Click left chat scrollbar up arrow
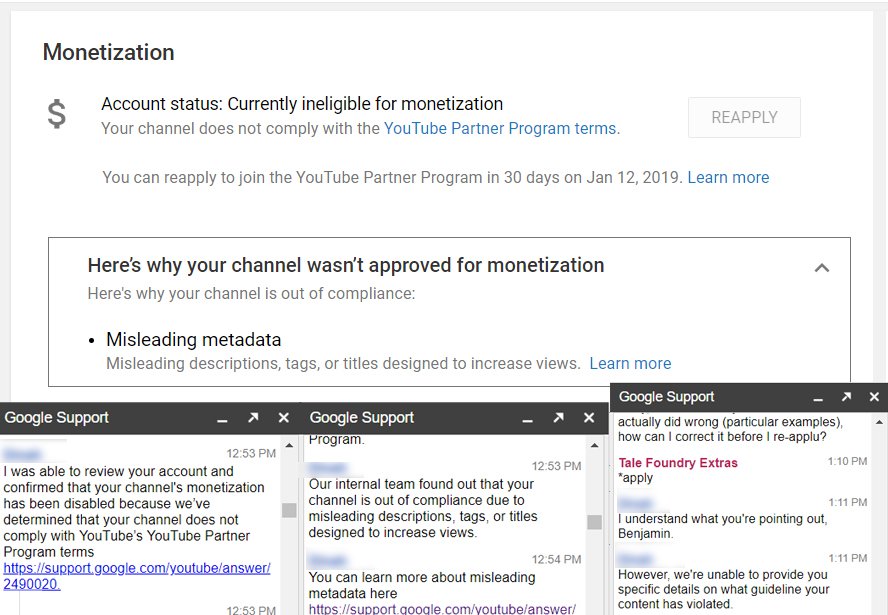 [x=289, y=446]
